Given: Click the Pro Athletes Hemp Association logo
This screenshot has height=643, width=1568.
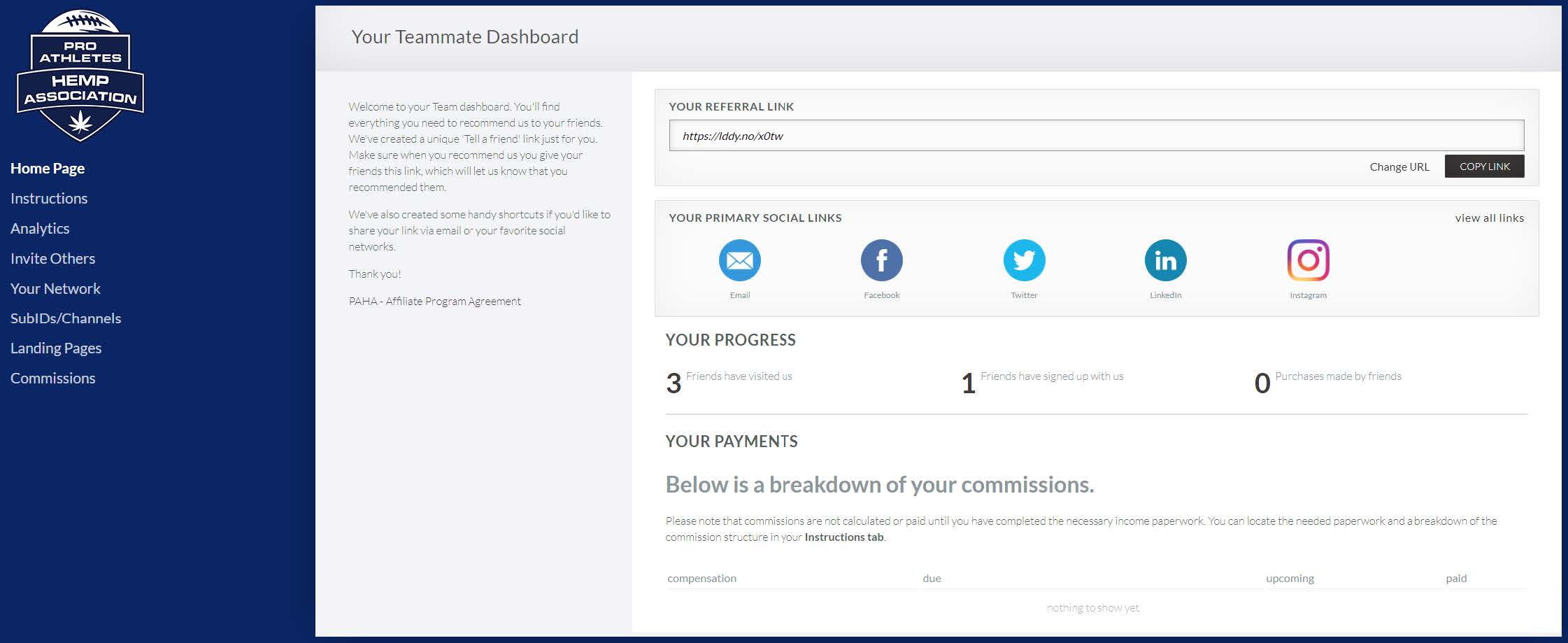Looking at the screenshot, I should tap(80, 76).
